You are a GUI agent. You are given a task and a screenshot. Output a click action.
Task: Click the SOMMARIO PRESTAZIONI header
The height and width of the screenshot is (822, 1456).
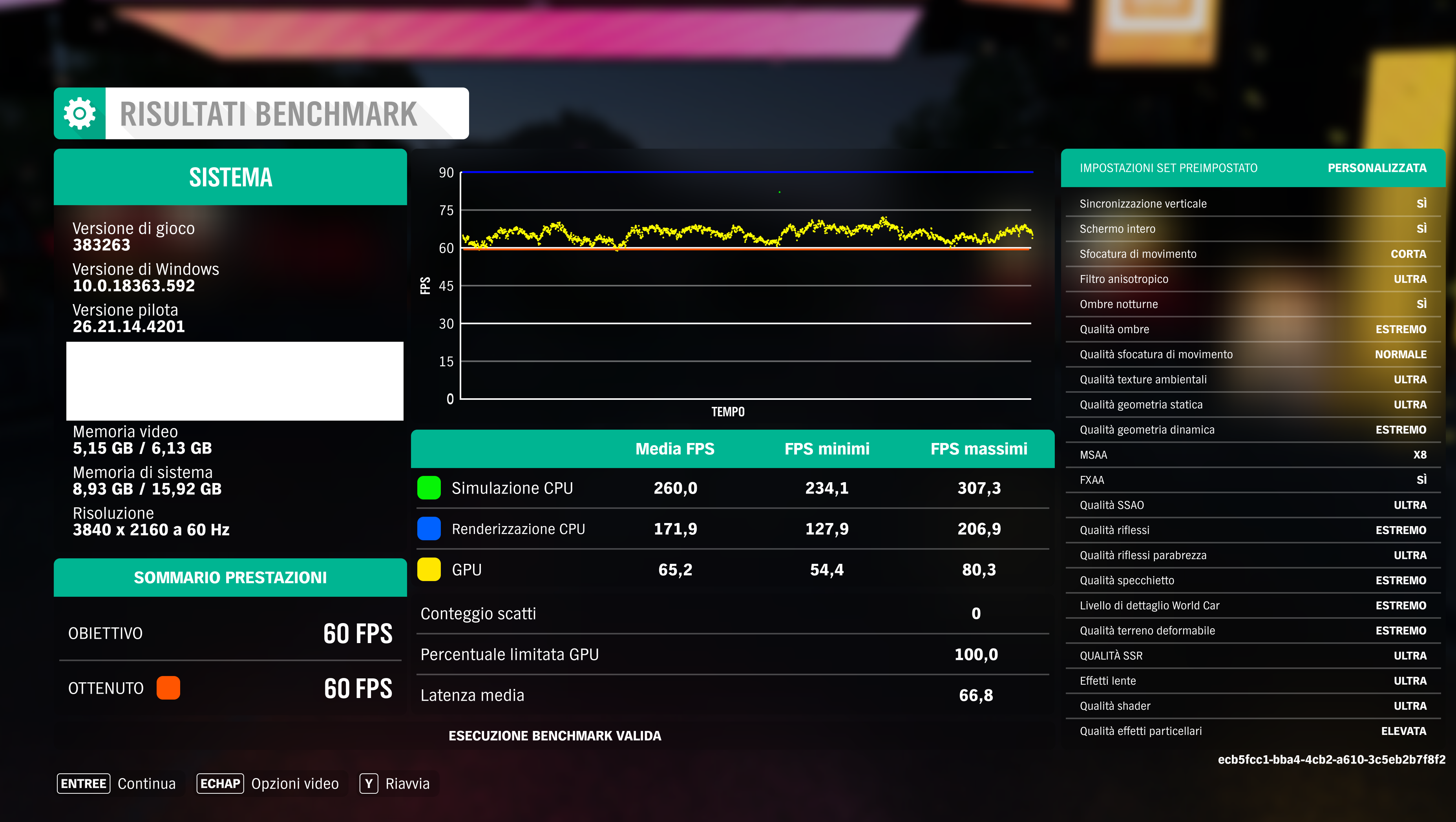[230, 578]
